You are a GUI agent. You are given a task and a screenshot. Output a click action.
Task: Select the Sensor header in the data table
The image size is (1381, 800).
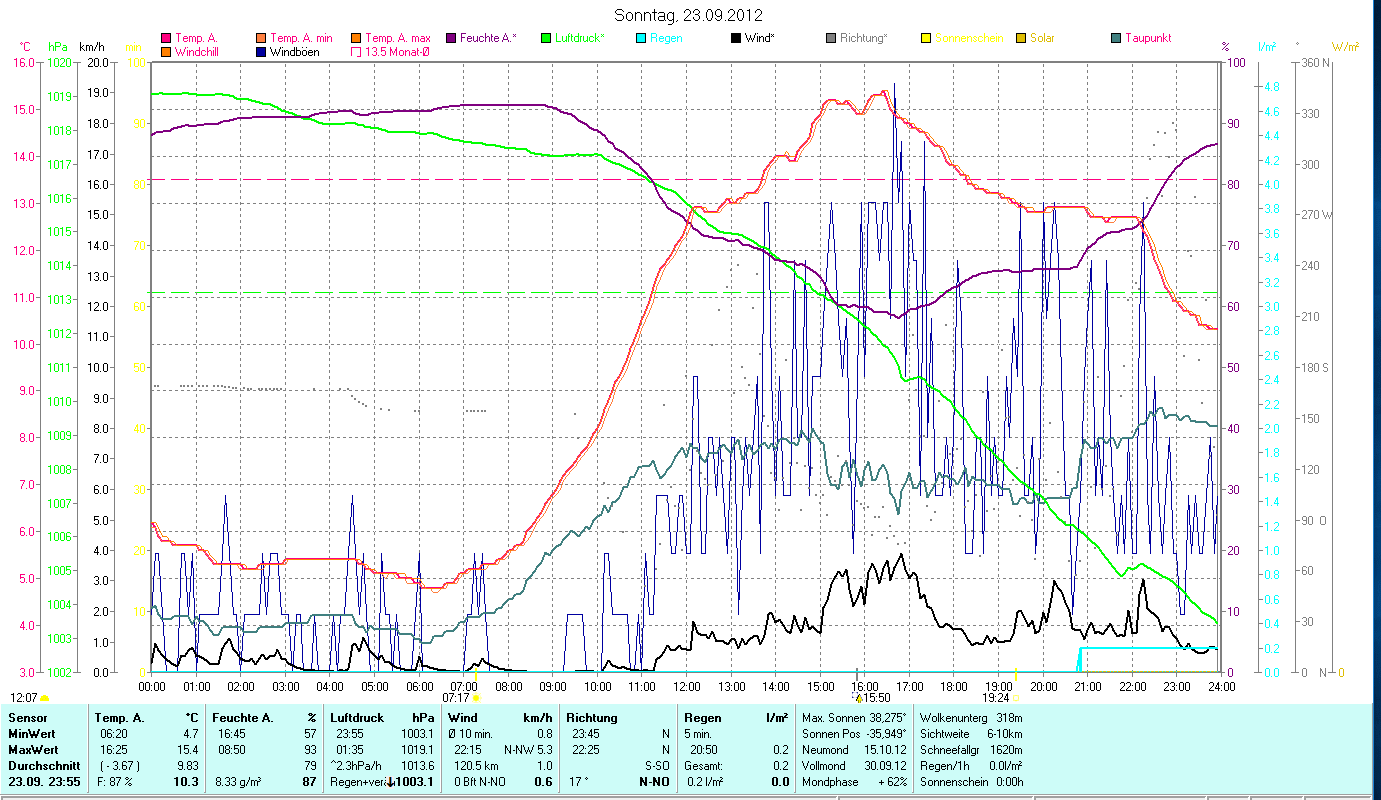pos(27,718)
